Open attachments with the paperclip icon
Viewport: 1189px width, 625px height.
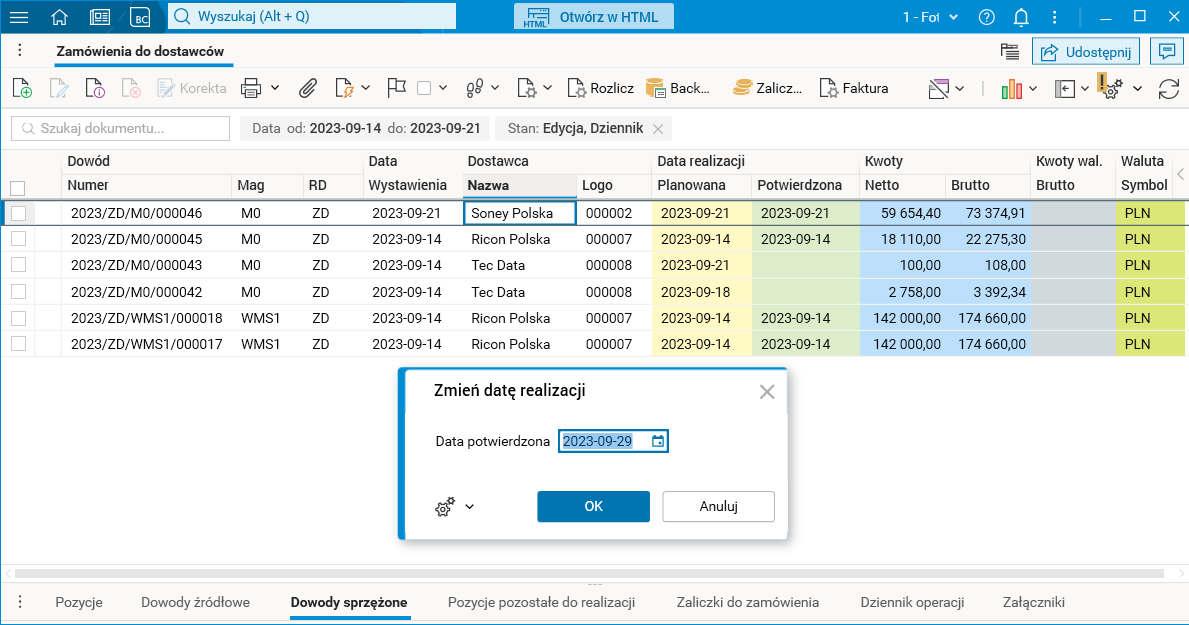tap(307, 89)
